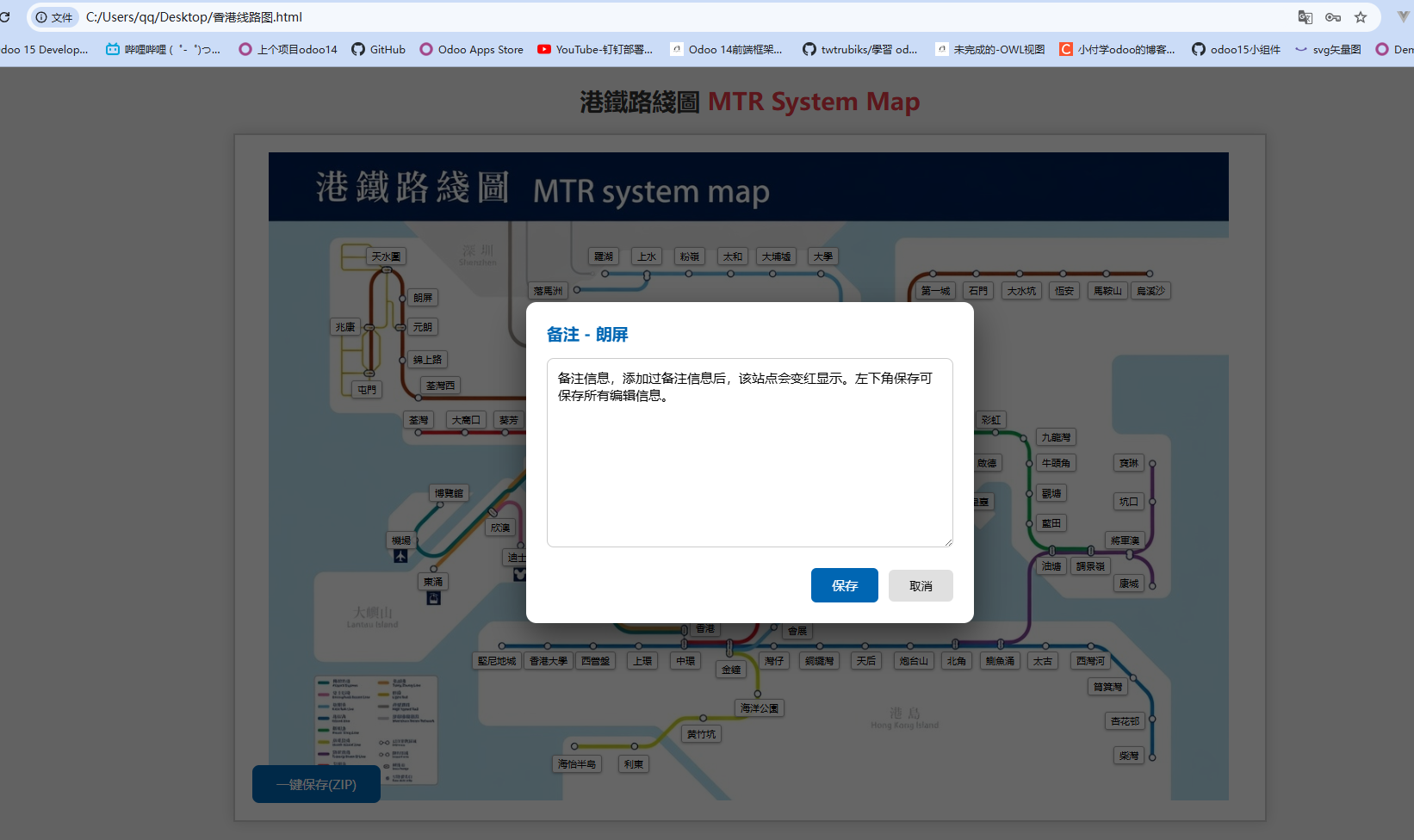
Task: Open the YouTube-钉钉部署 bookmark
Action: click(595, 50)
